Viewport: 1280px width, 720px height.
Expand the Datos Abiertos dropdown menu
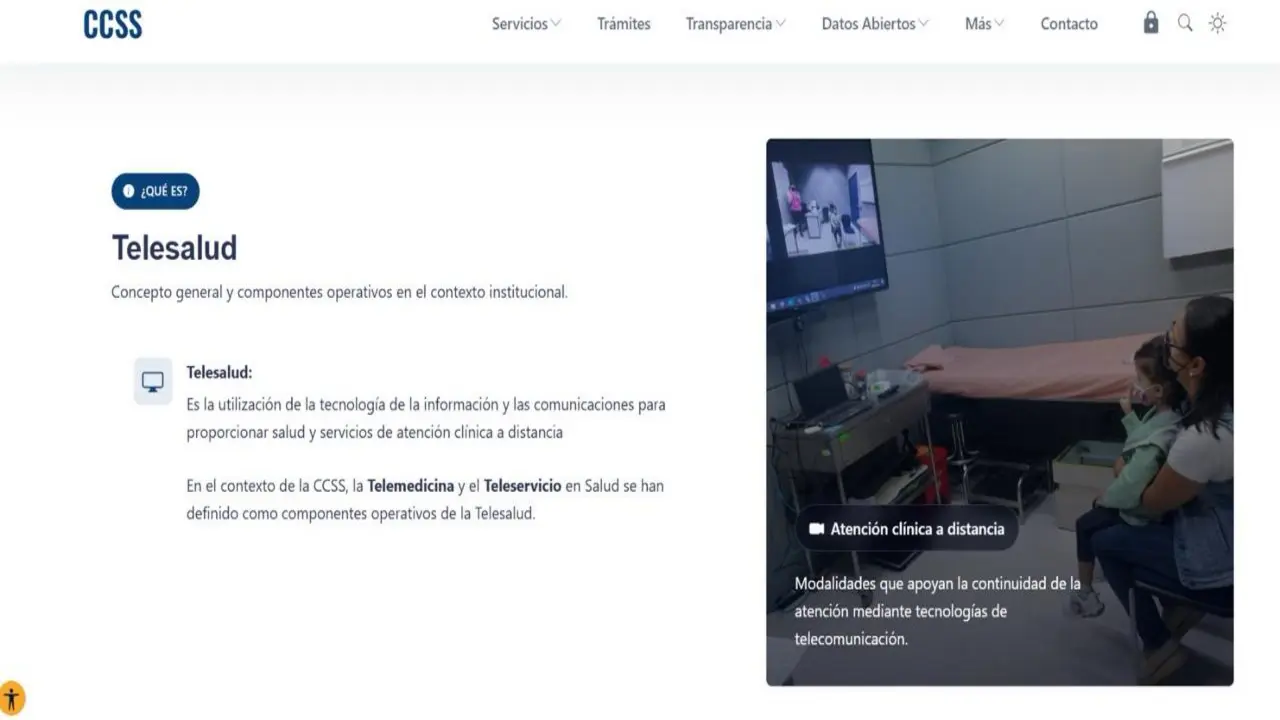(875, 24)
